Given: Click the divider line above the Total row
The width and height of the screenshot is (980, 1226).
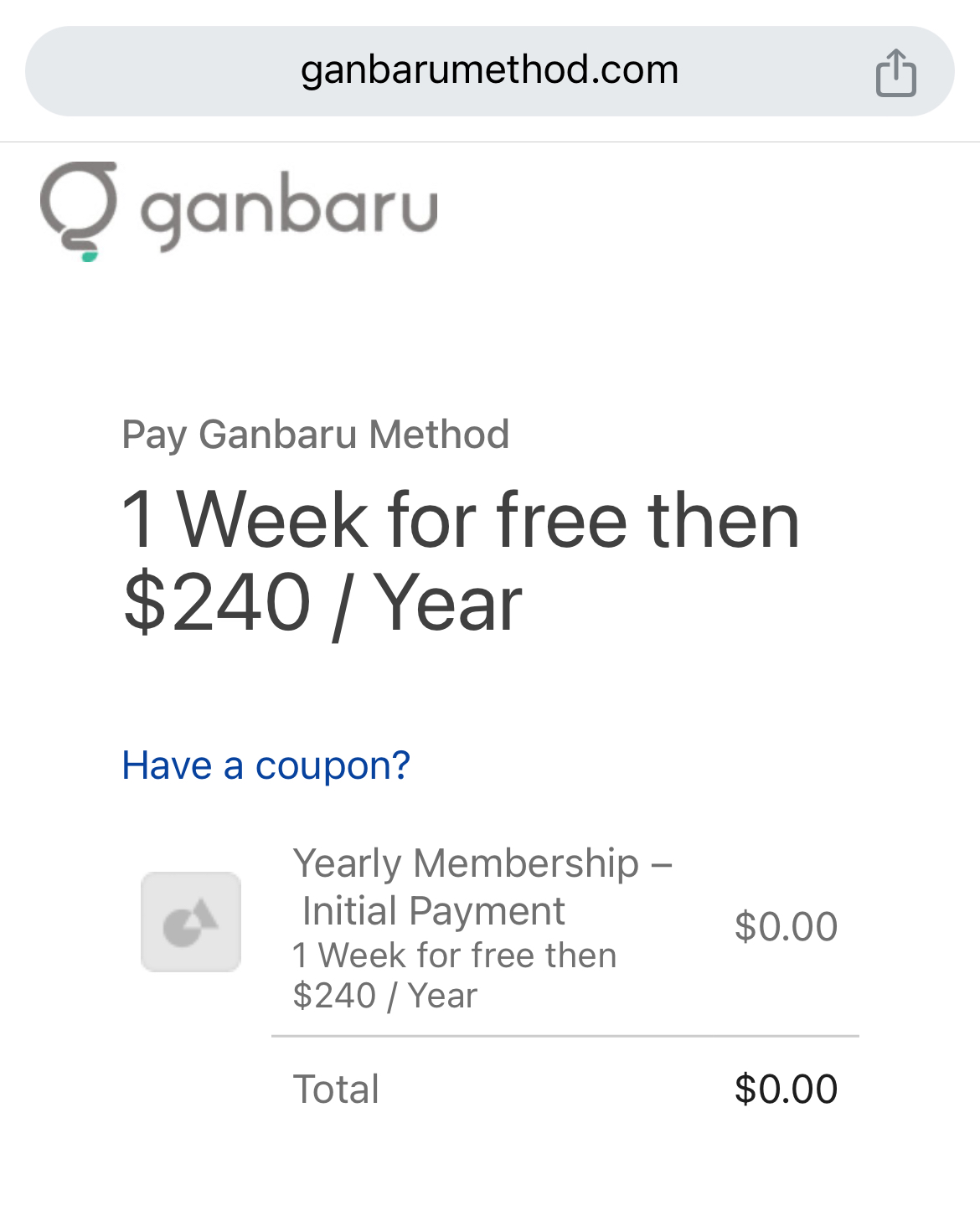Looking at the screenshot, I should pyautogui.click(x=564, y=1037).
